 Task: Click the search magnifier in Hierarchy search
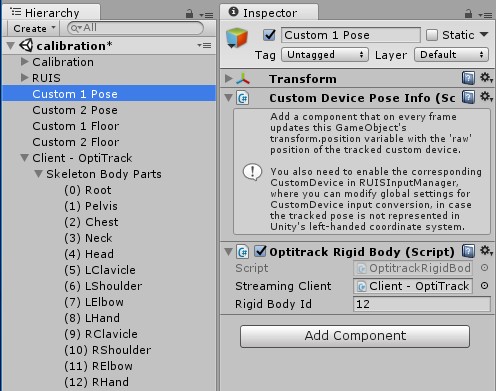75,28
